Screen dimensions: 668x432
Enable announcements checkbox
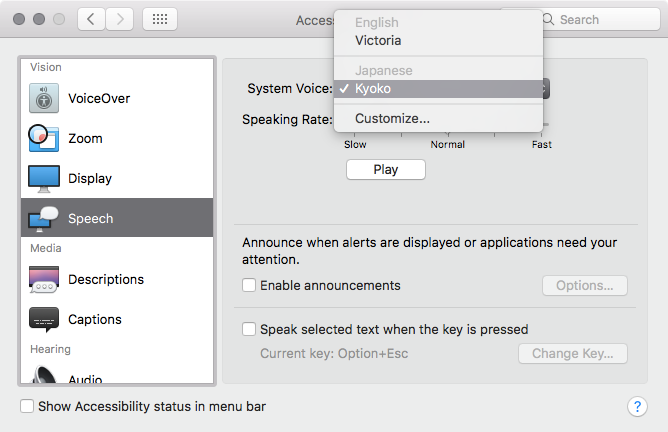[x=249, y=285]
